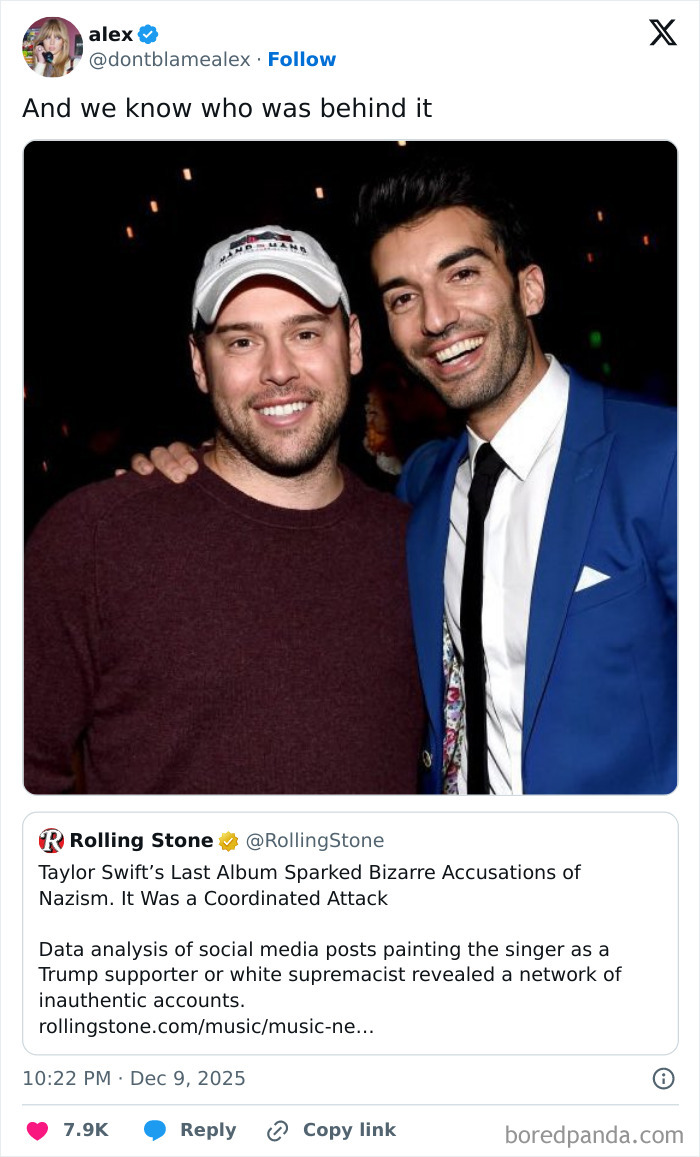
Task: Click alex's blue verified badge
Action: [x=148, y=33]
